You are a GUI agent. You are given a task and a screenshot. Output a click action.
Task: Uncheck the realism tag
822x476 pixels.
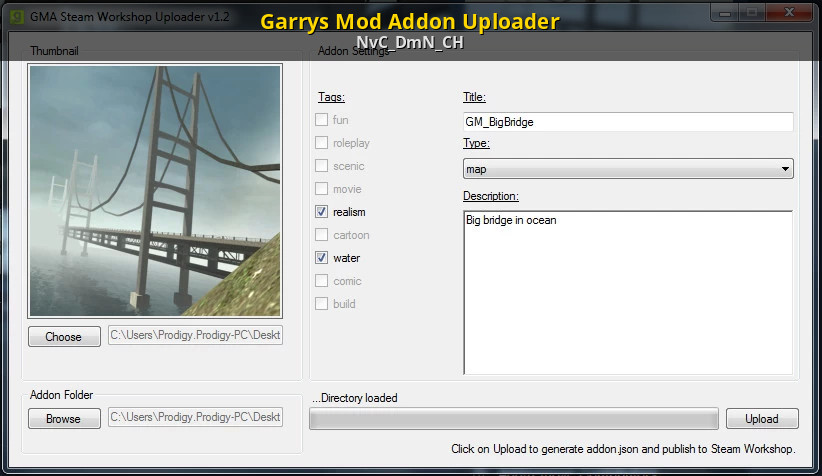coord(322,212)
